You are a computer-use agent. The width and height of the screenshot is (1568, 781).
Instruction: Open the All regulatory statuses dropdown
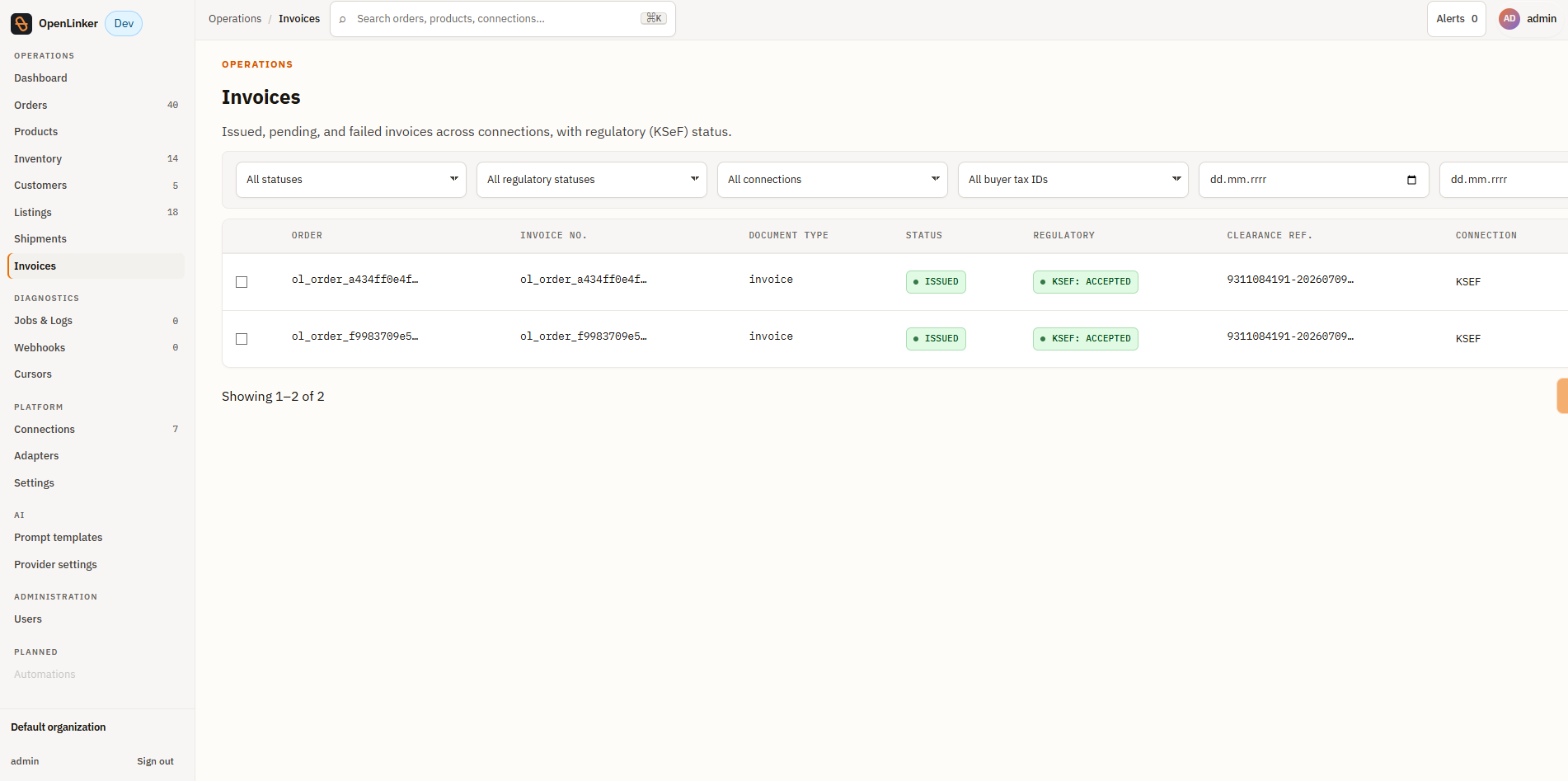592,180
